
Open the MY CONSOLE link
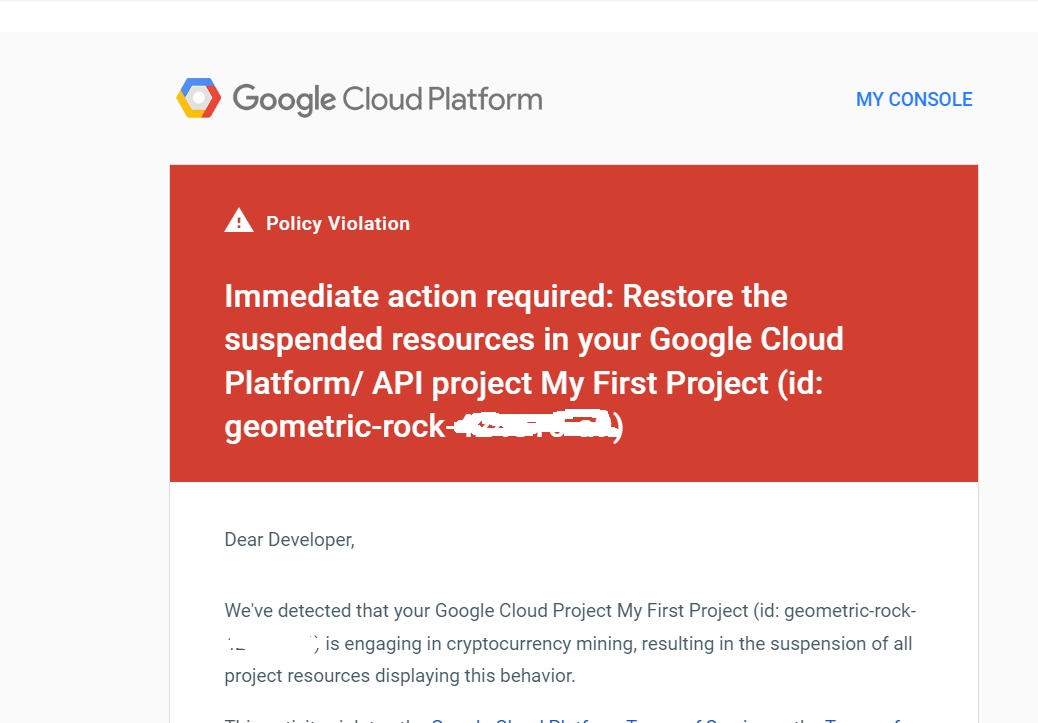914,99
